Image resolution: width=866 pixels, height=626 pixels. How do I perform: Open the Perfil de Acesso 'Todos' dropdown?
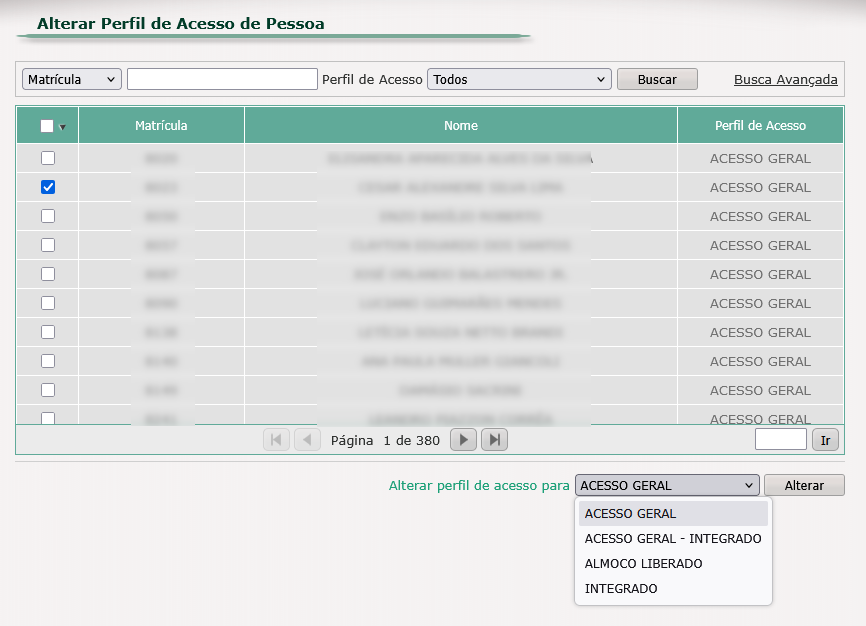click(519, 79)
